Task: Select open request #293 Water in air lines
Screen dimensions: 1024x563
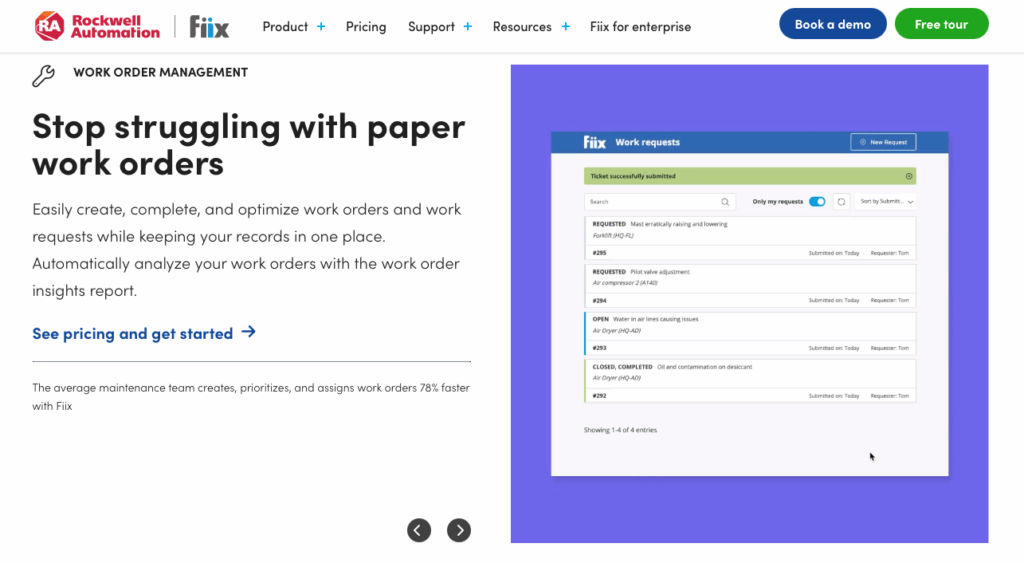Action: (750, 333)
